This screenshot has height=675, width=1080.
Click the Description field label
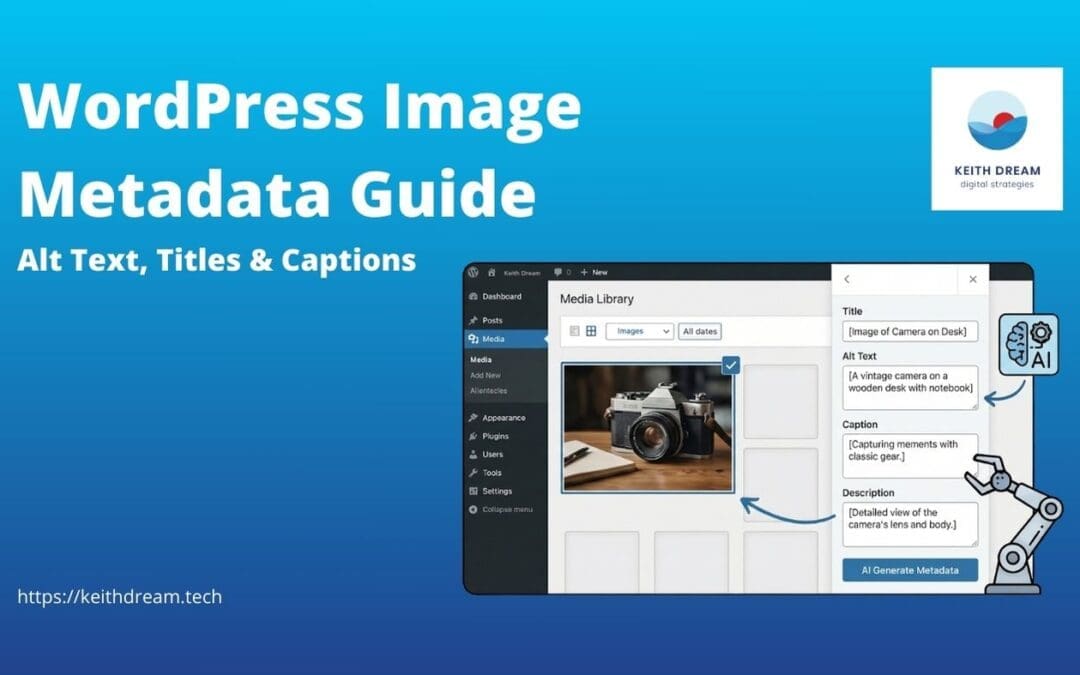pos(868,492)
